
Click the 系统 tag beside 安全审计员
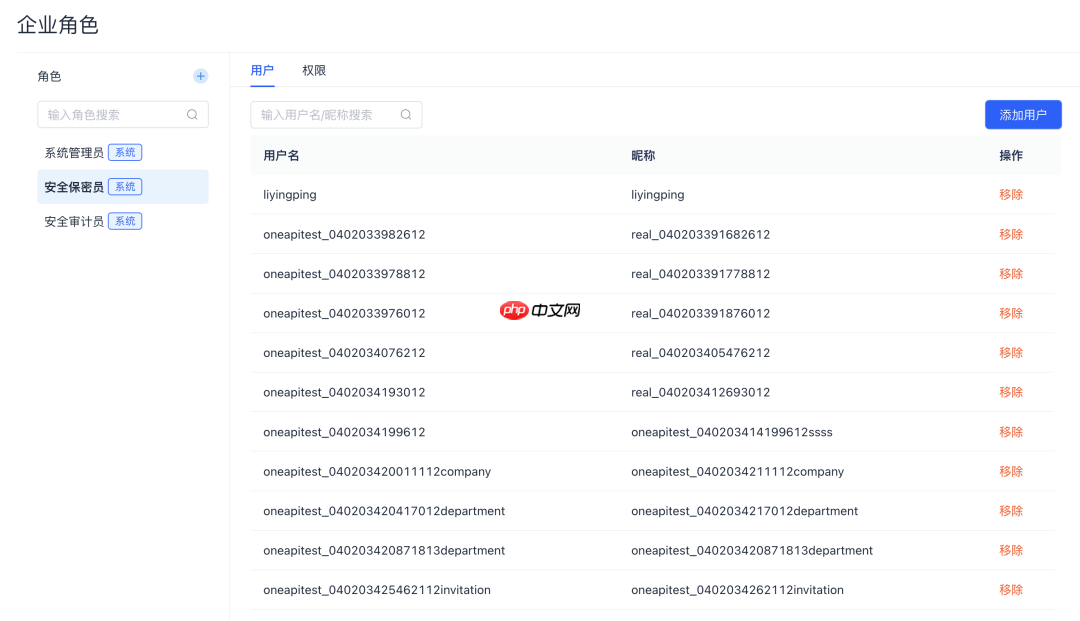click(x=124, y=221)
